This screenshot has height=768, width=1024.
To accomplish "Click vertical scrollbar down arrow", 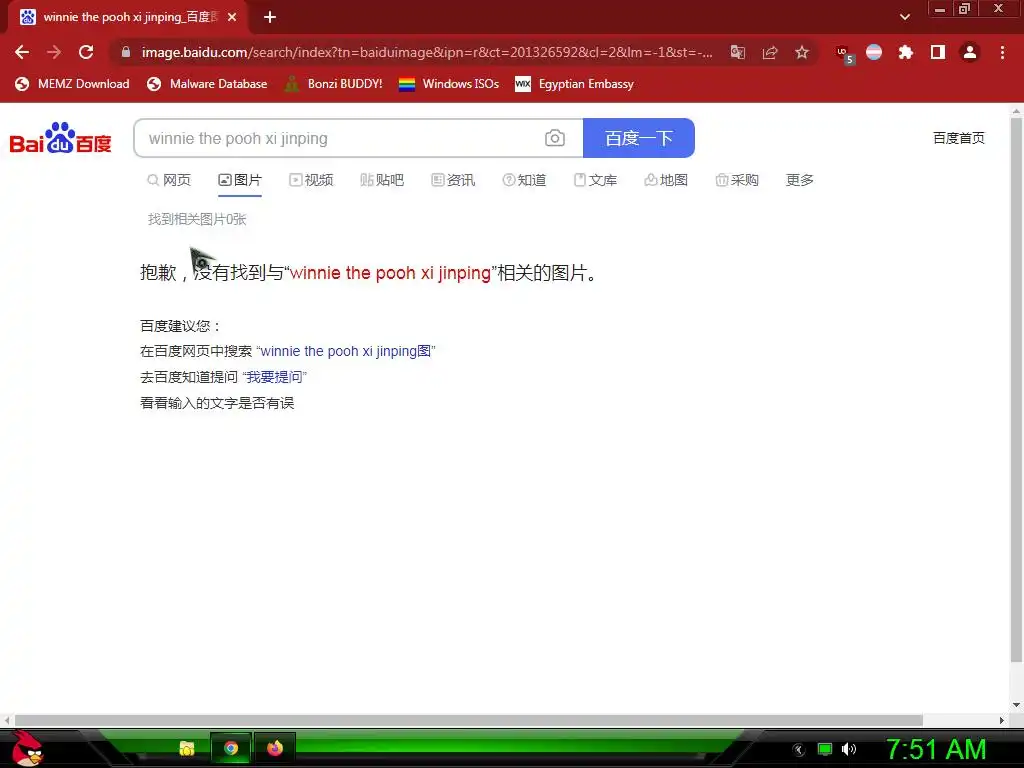I will click(x=1016, y=705).
